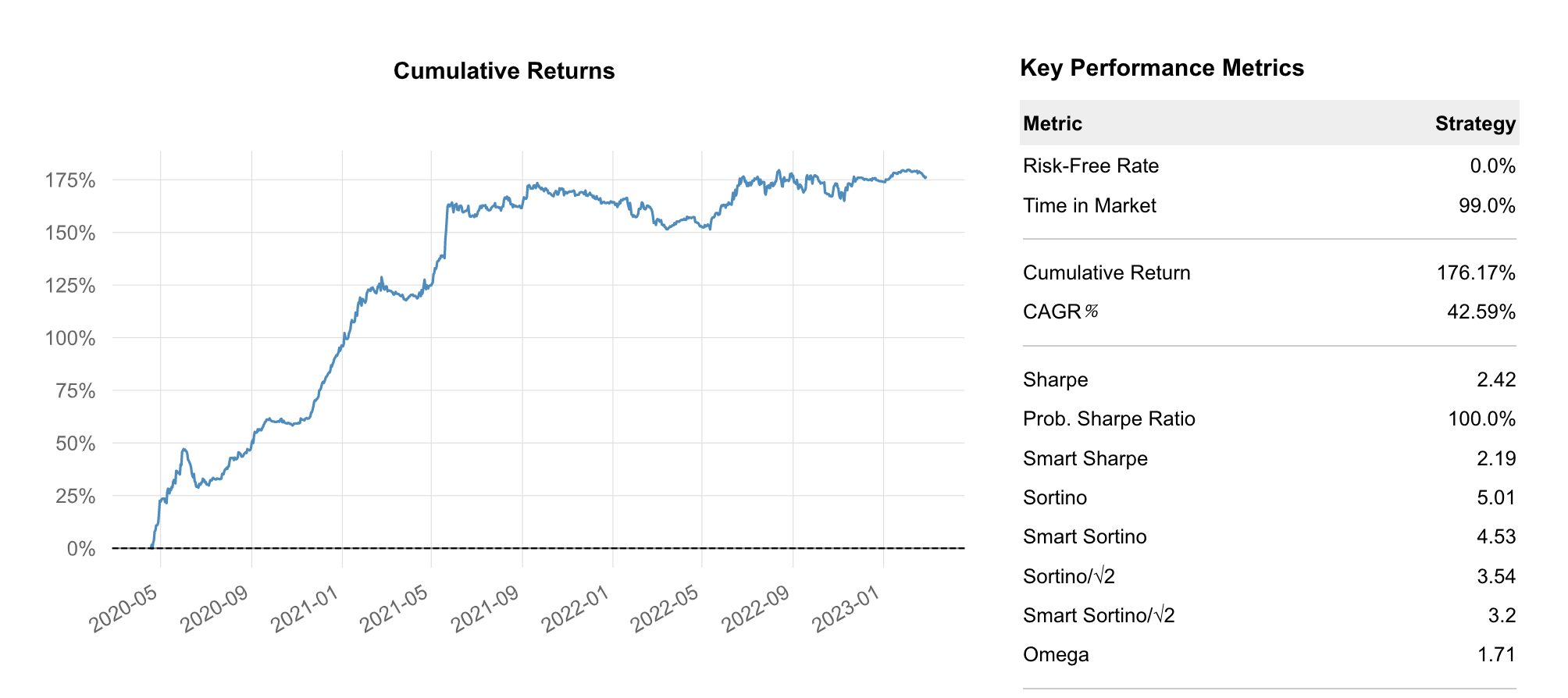This screenshot has height=698, width=1568.
Task: Click the 100% y-axis tick label
Action: 70,338
